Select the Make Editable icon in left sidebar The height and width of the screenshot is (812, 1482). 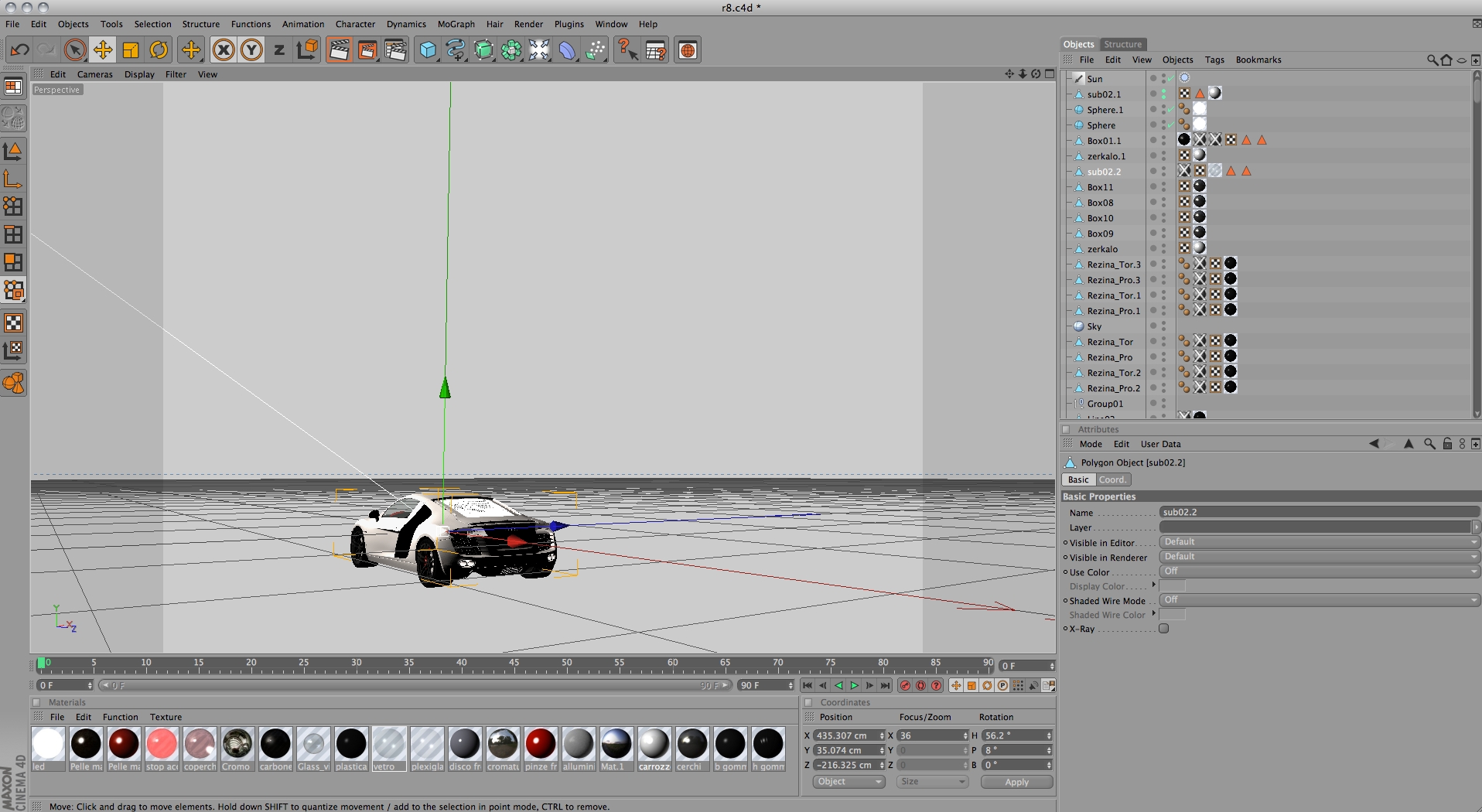point(13,118)
